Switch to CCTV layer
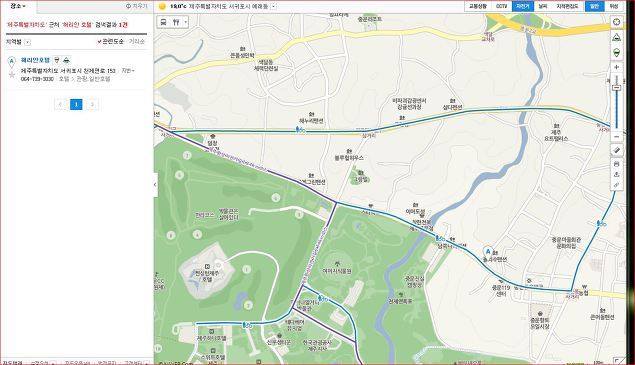The image size is (635, 365). [x=501, y=6]
